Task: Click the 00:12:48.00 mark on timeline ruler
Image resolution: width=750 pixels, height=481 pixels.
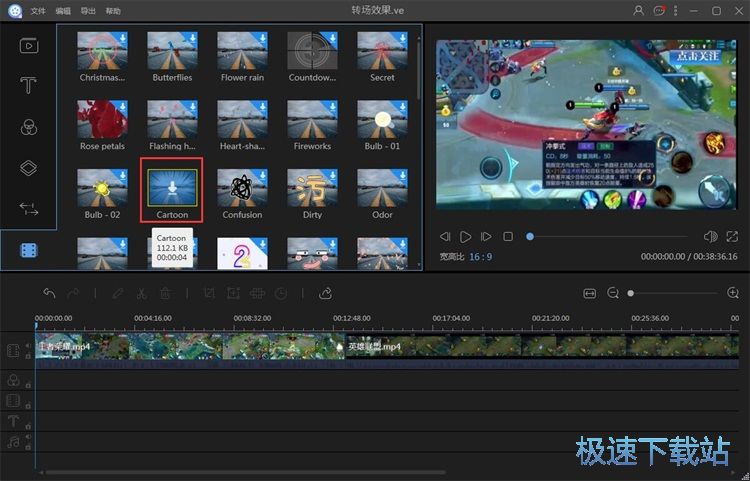Action: coord(352,318)
